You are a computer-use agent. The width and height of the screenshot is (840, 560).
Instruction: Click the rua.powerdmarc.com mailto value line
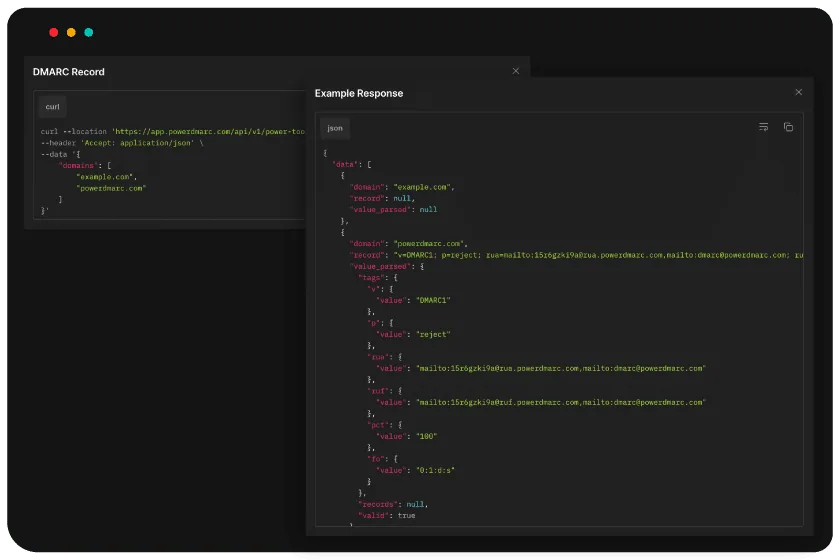(541, 368)
